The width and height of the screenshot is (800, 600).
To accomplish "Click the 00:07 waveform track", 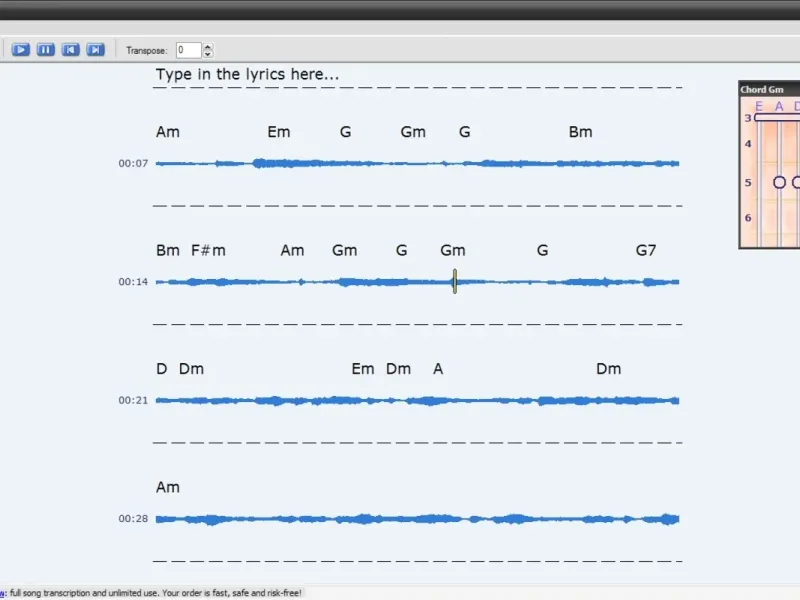I will (417, 163).
